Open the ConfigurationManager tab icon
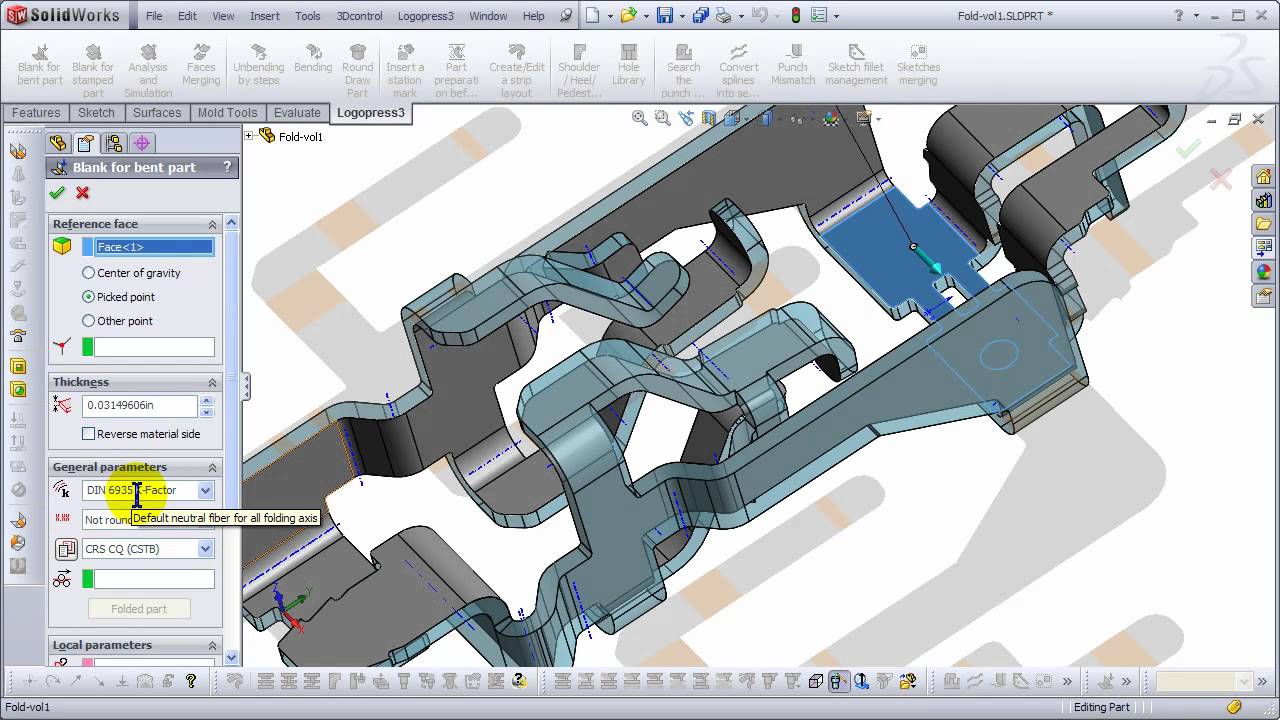This screenshot has height=720, width=1280. coord(114,143)
